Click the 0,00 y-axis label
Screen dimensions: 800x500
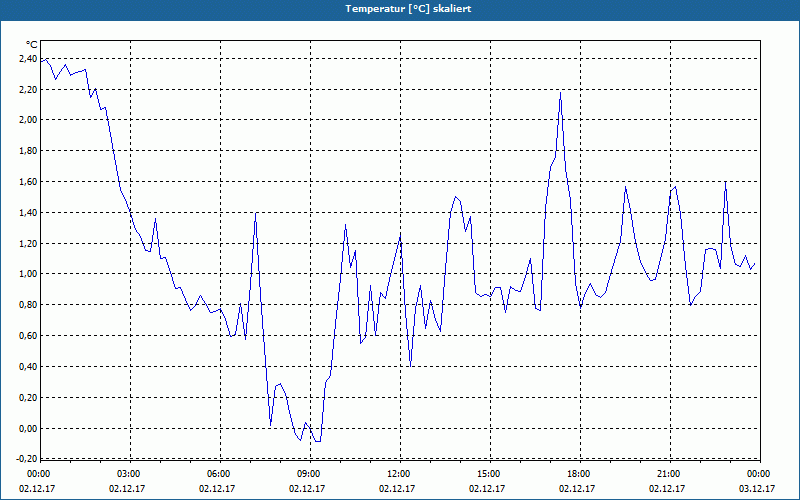point(28,429)
